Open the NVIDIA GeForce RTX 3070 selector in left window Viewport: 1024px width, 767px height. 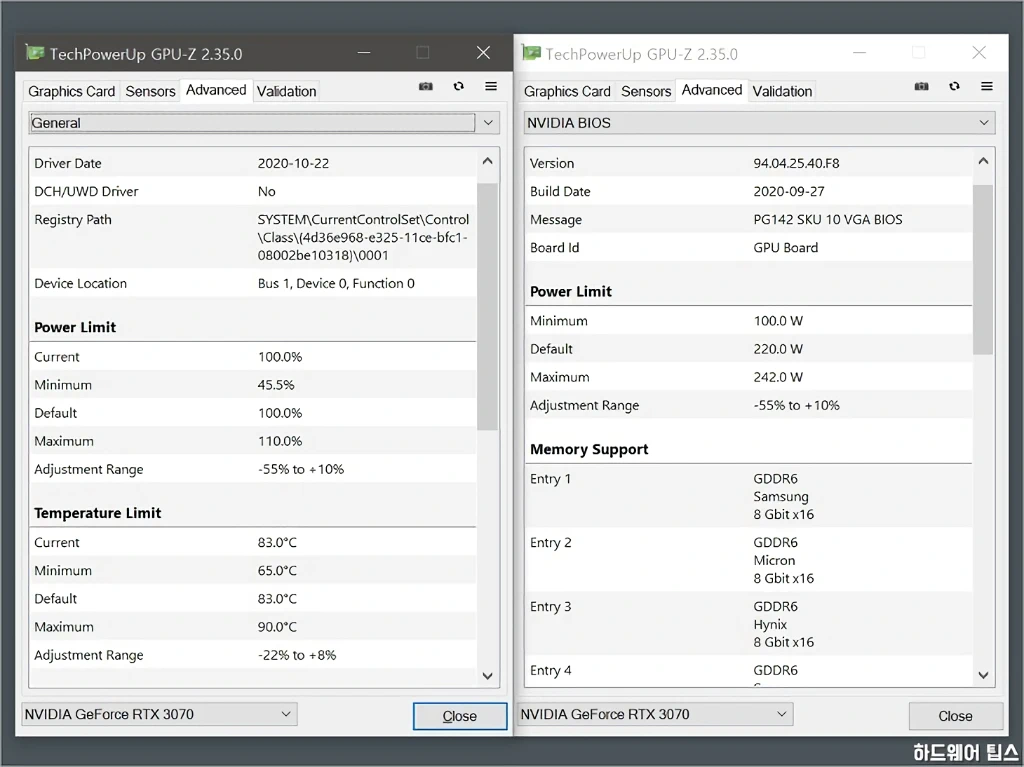pyautogui.click(x=159, y=714)
